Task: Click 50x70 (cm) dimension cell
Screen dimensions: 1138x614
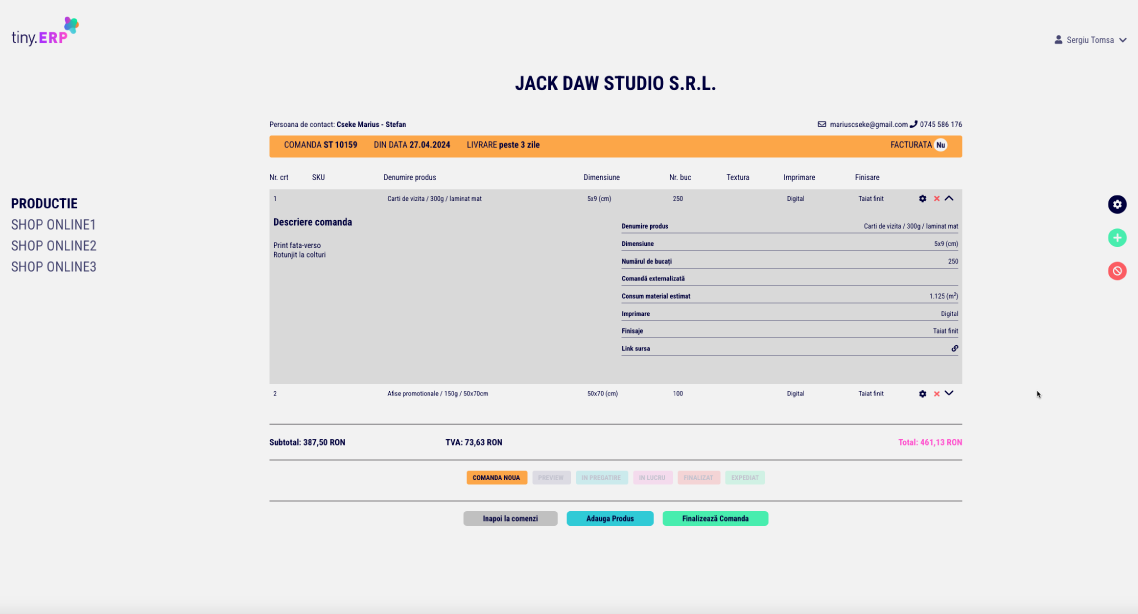Action: (602, 394)
